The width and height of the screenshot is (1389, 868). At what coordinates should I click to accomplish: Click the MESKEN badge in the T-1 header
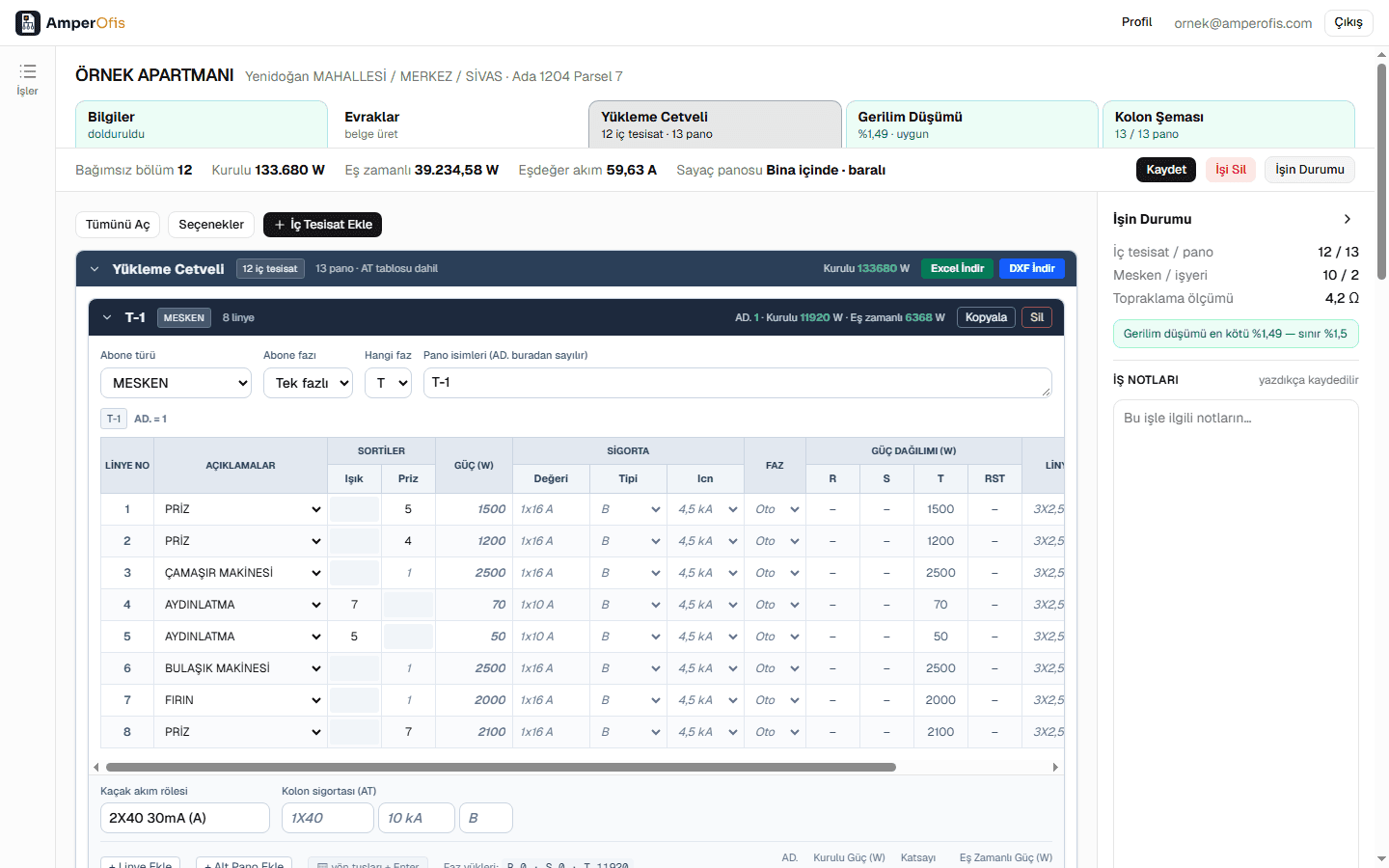click(x=183, y=317)
